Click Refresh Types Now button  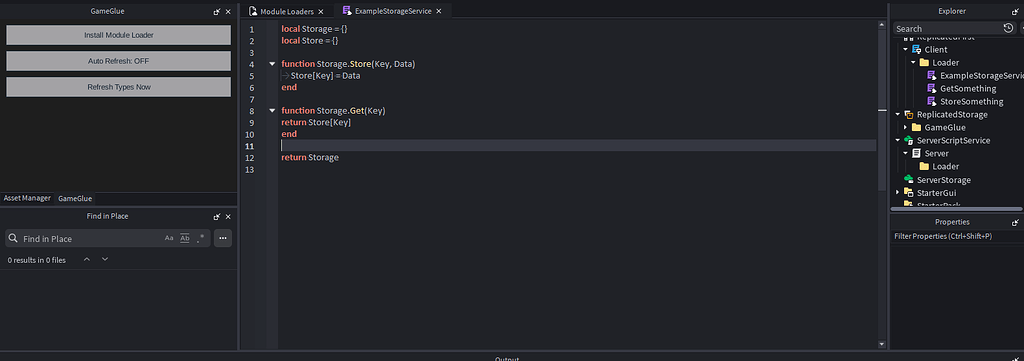[119, 87]
